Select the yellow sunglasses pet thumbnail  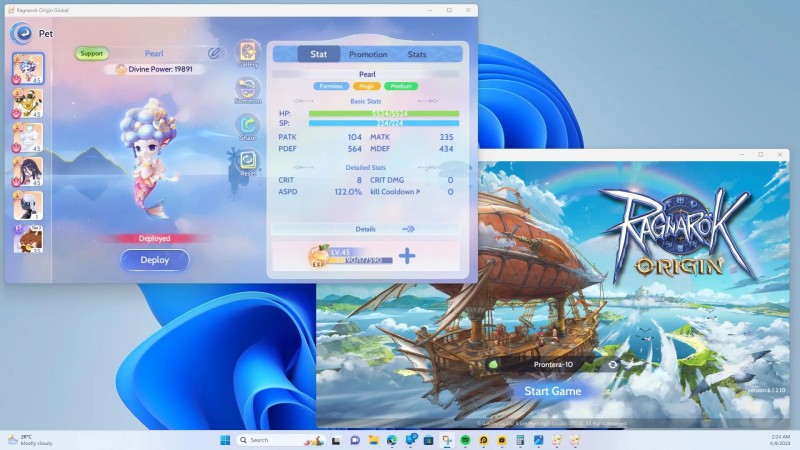click(x=28, y=103)
